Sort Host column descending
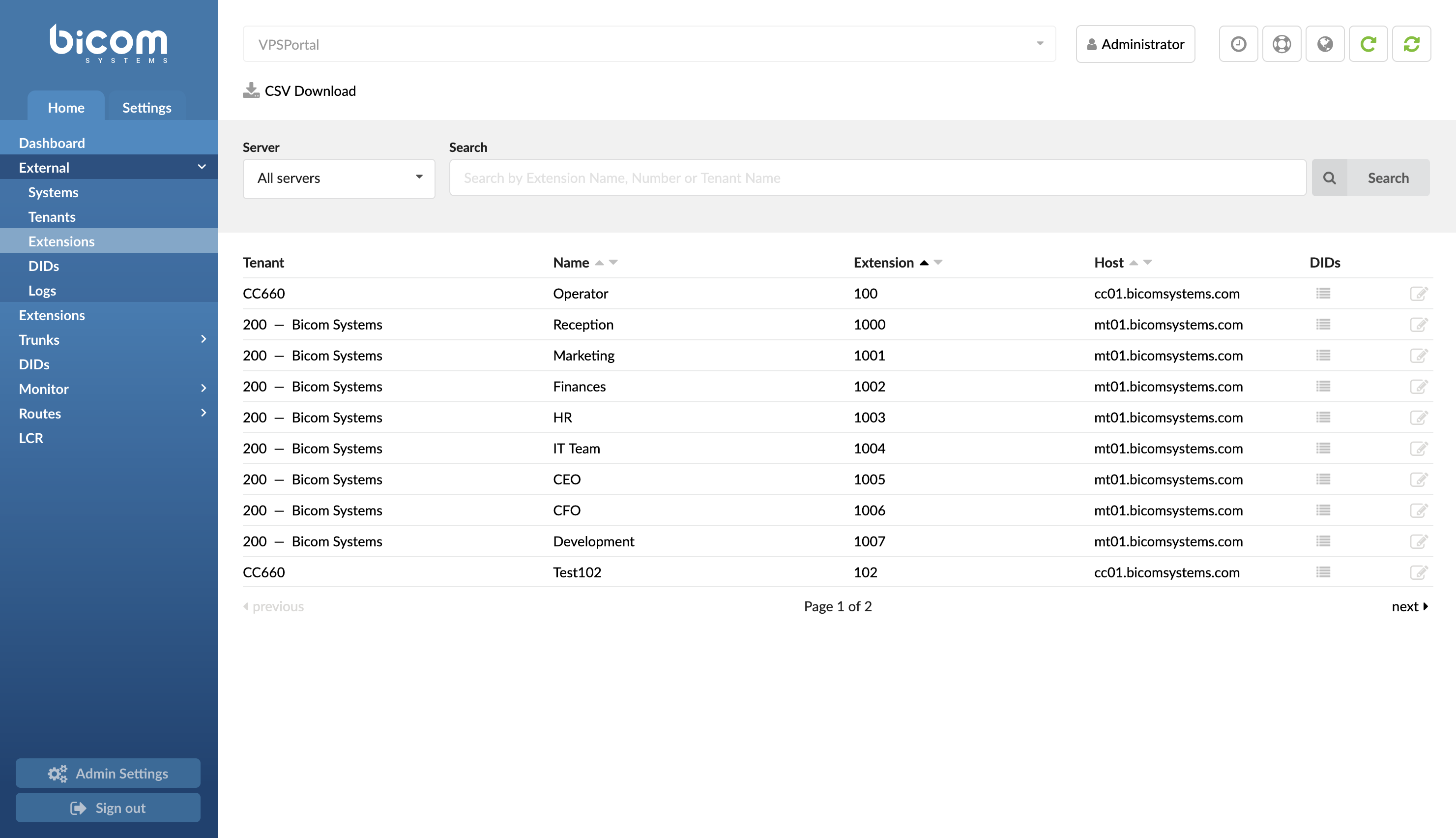The image size is (1456, 838). [x=1148, y=263]
